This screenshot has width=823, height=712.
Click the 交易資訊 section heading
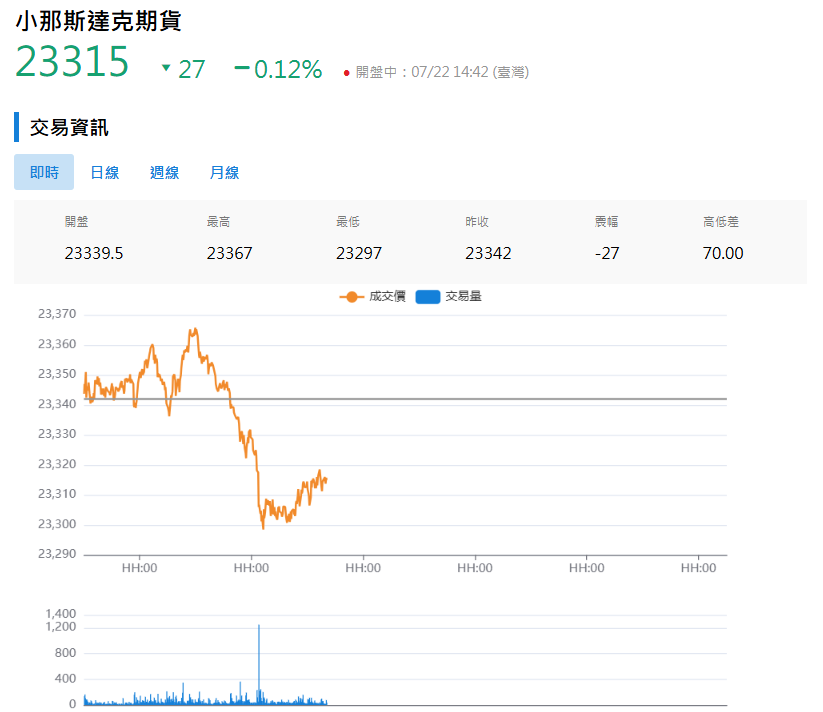pyautogui.click(x=69, y=127)
